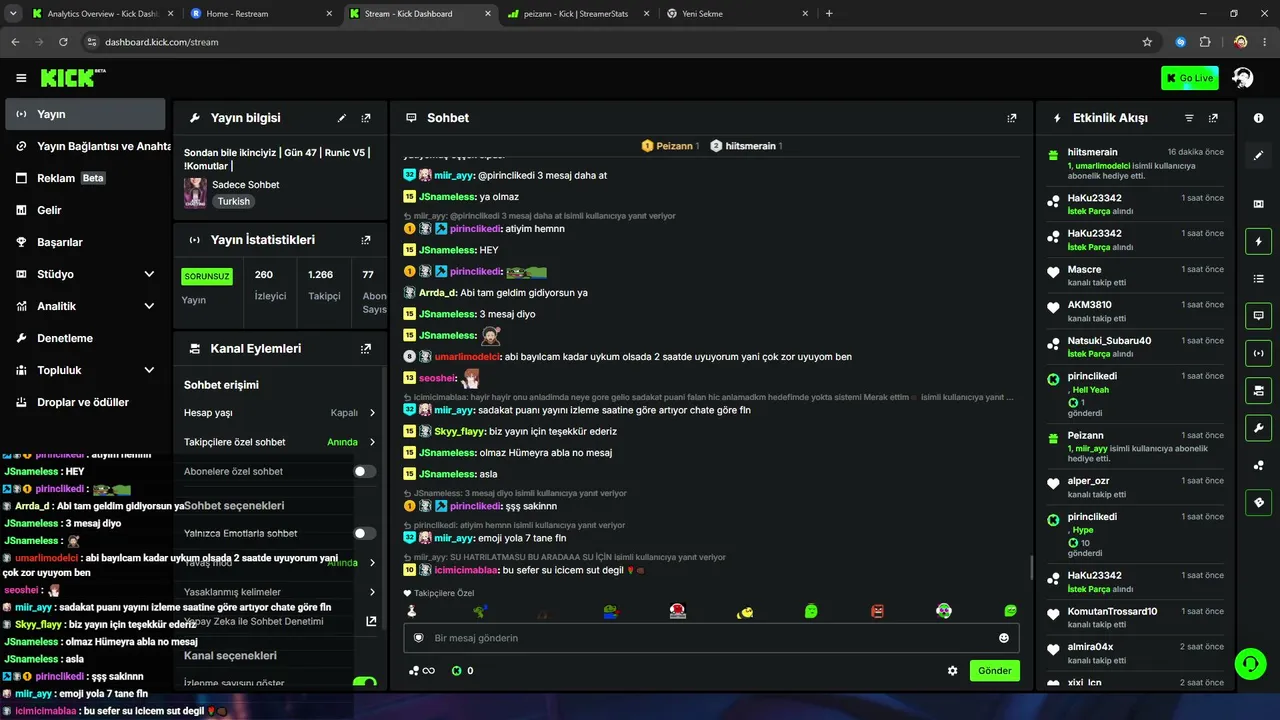Open the emoji picker in the message box
Screen dimensions: 1280x720
[x=1004, y=638]
